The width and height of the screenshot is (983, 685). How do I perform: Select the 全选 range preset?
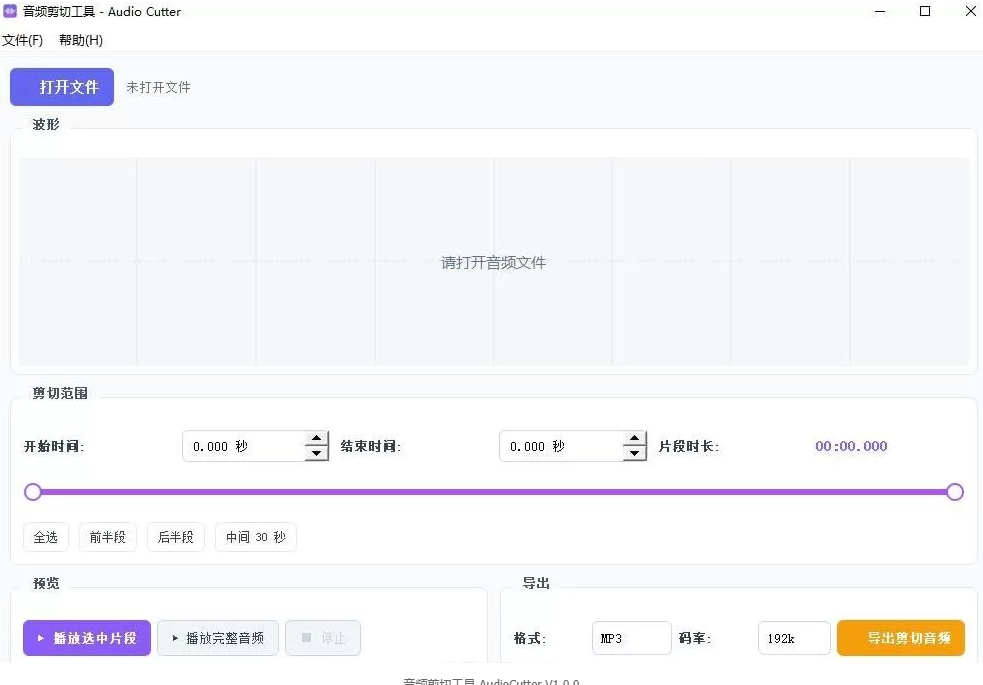46,537
